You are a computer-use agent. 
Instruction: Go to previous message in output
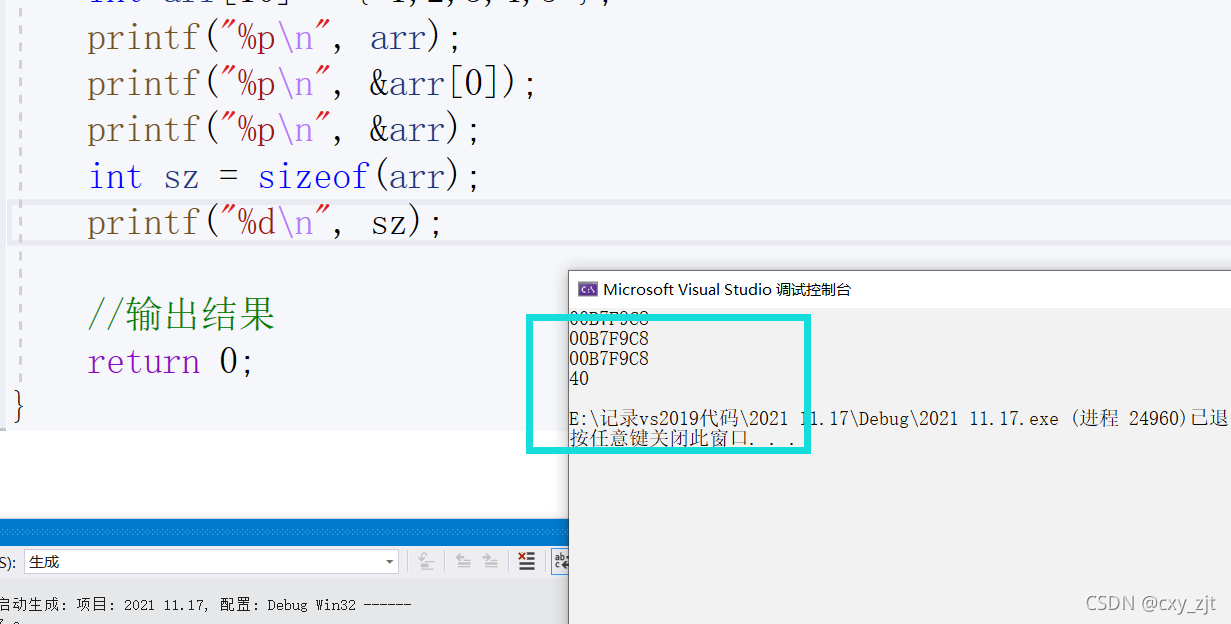pyautogui.click(x=464, y=562)
